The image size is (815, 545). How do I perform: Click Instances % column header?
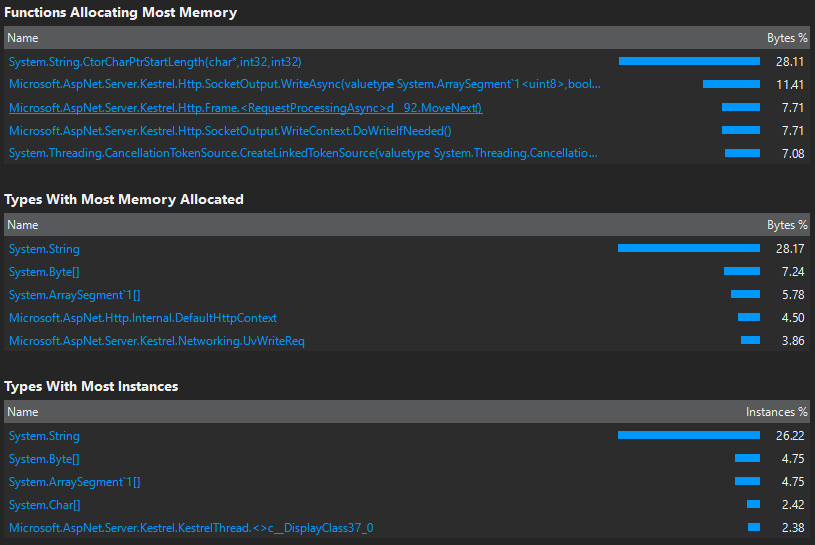tap(777, 412)
